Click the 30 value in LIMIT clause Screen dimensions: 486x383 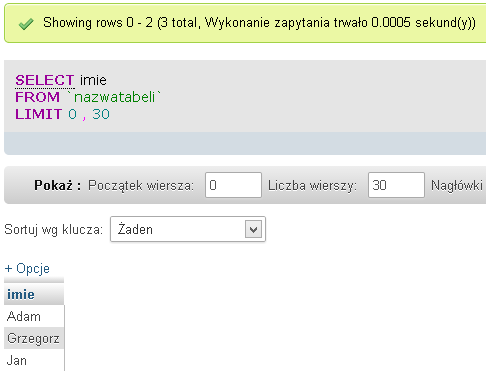click(x=101, y=114)
